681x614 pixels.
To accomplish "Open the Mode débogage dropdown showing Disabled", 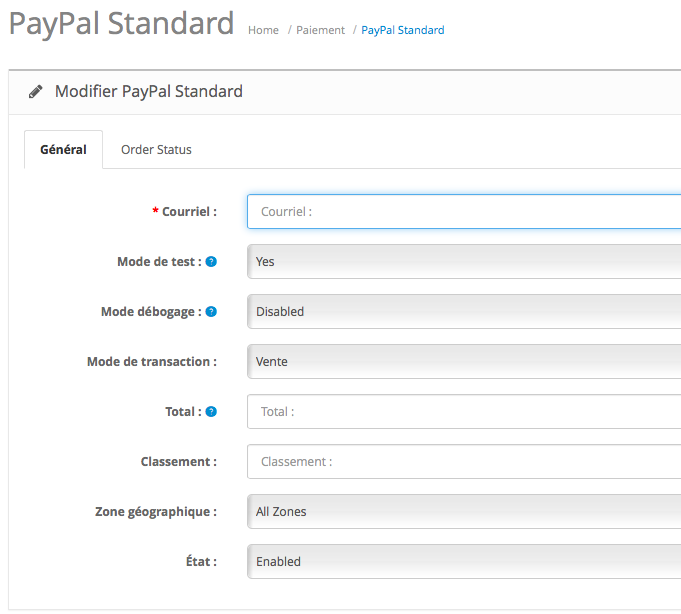I will click(464, 312).
